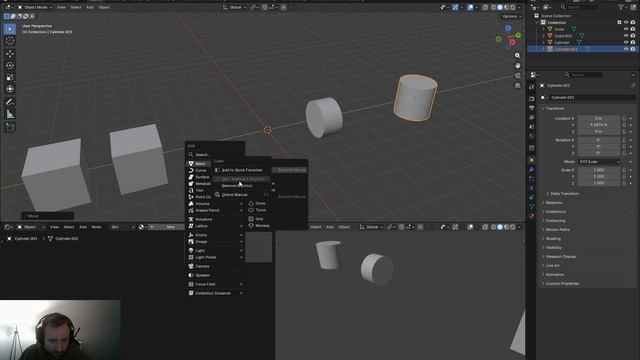Hide Cube.001 in outliner via eye icon
Screen dimensions: 640x360
626,36
